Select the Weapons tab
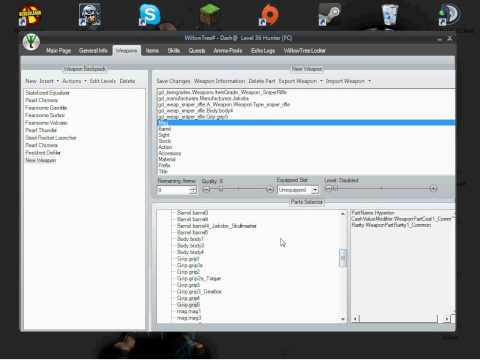 click(x=127, y=51)
